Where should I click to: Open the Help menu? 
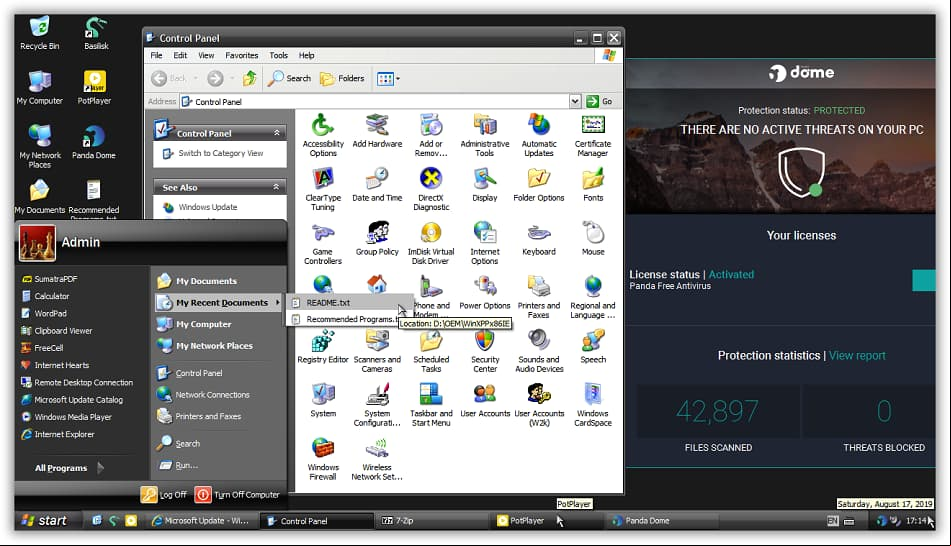click(x=306, y=55)
